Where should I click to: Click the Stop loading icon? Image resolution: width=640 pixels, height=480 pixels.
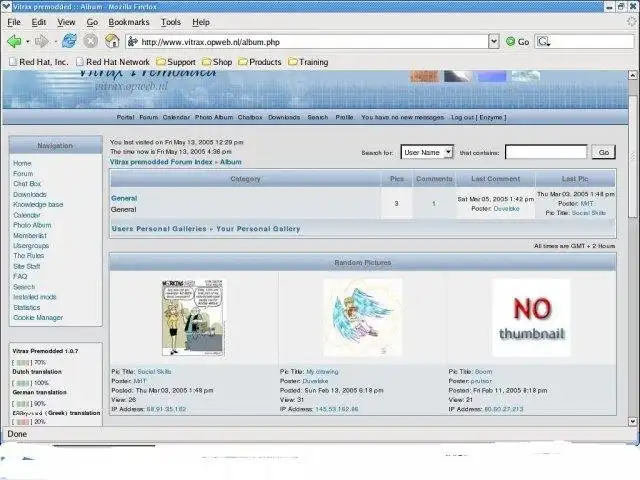tap(91, 41)
